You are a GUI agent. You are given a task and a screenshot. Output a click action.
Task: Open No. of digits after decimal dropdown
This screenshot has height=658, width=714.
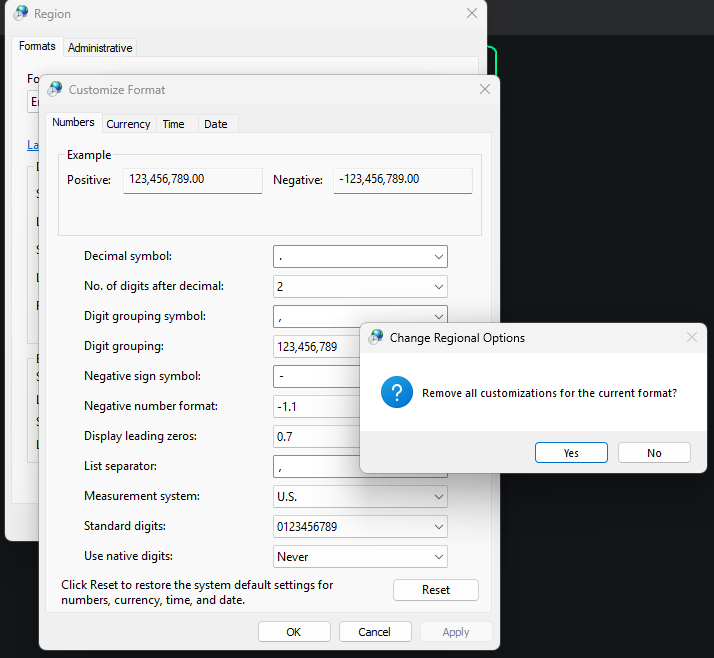click(438, 287)
